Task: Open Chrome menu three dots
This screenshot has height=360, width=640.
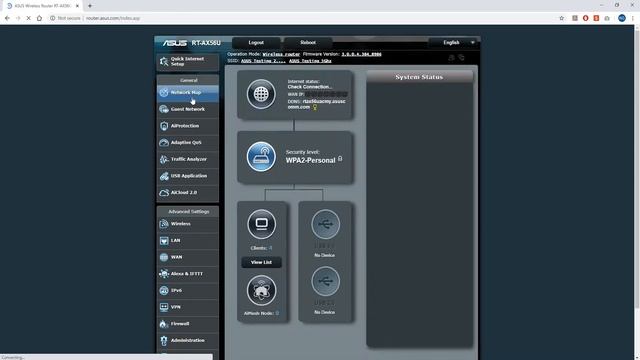Action: [633, 18]
